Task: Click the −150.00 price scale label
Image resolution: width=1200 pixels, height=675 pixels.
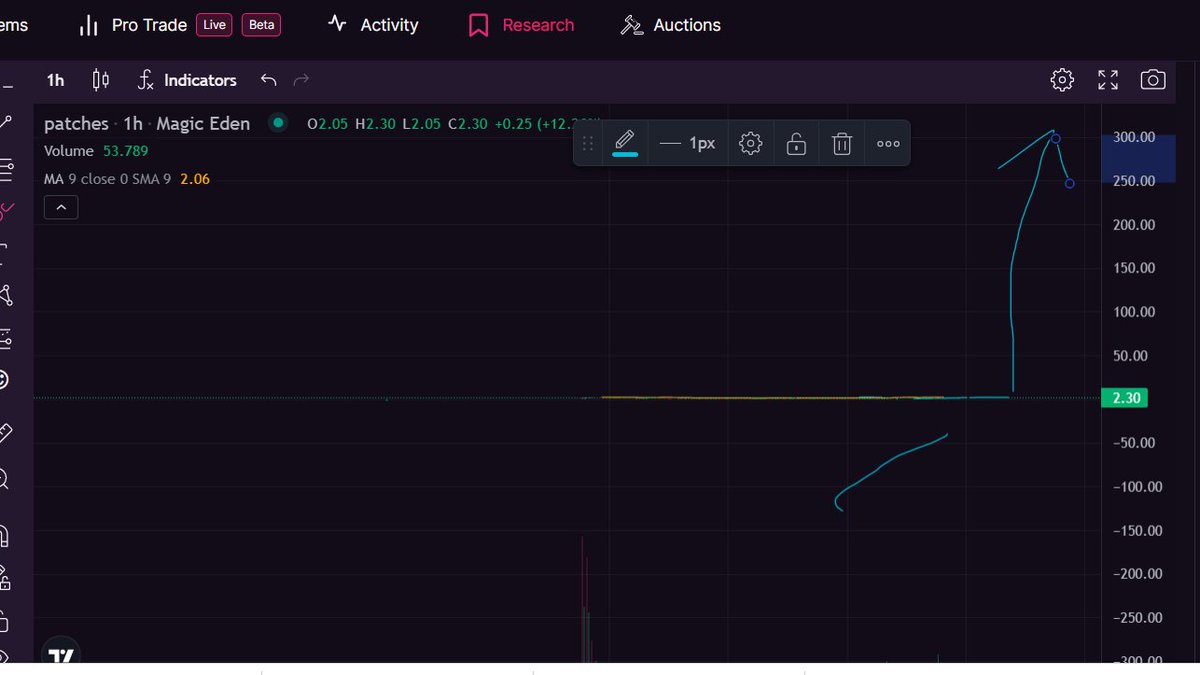Action: click(1137, 531)
